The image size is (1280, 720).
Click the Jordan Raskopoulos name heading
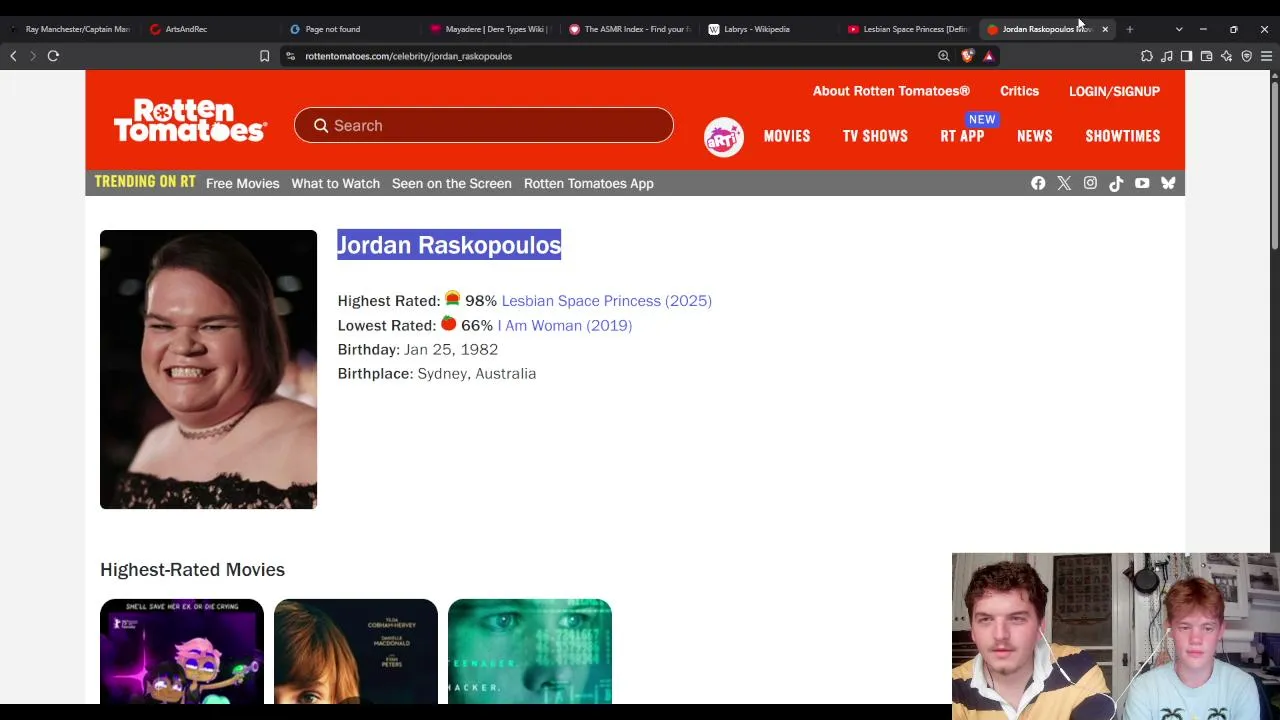point(449,245)
